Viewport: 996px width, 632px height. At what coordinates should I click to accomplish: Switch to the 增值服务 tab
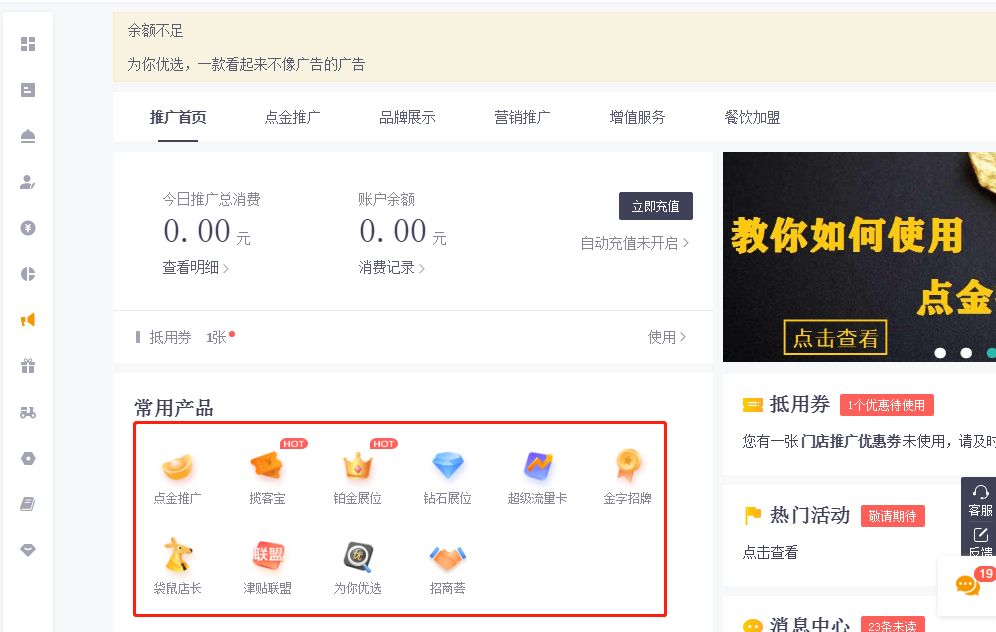point(636,116)
